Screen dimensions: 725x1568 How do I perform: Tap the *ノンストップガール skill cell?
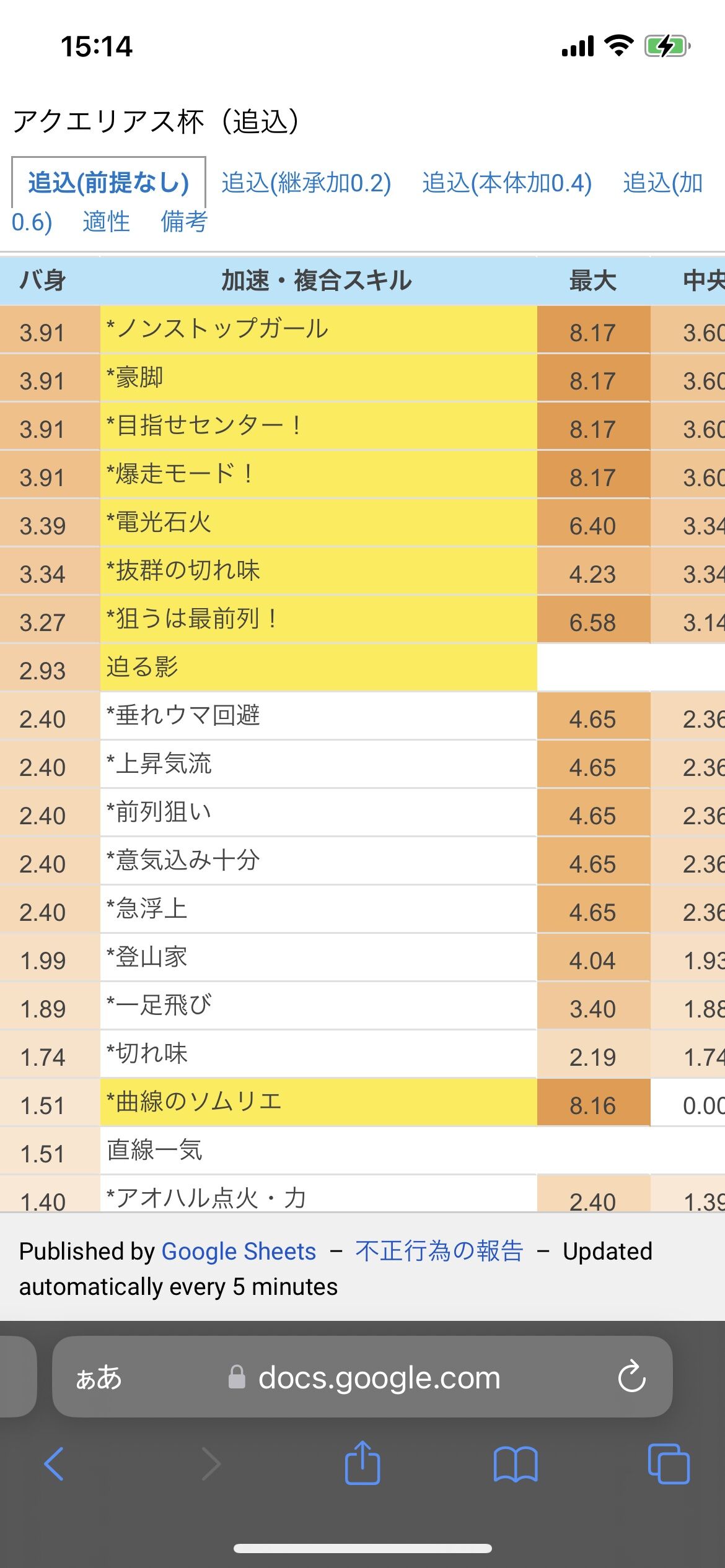(x=318, y=329)
